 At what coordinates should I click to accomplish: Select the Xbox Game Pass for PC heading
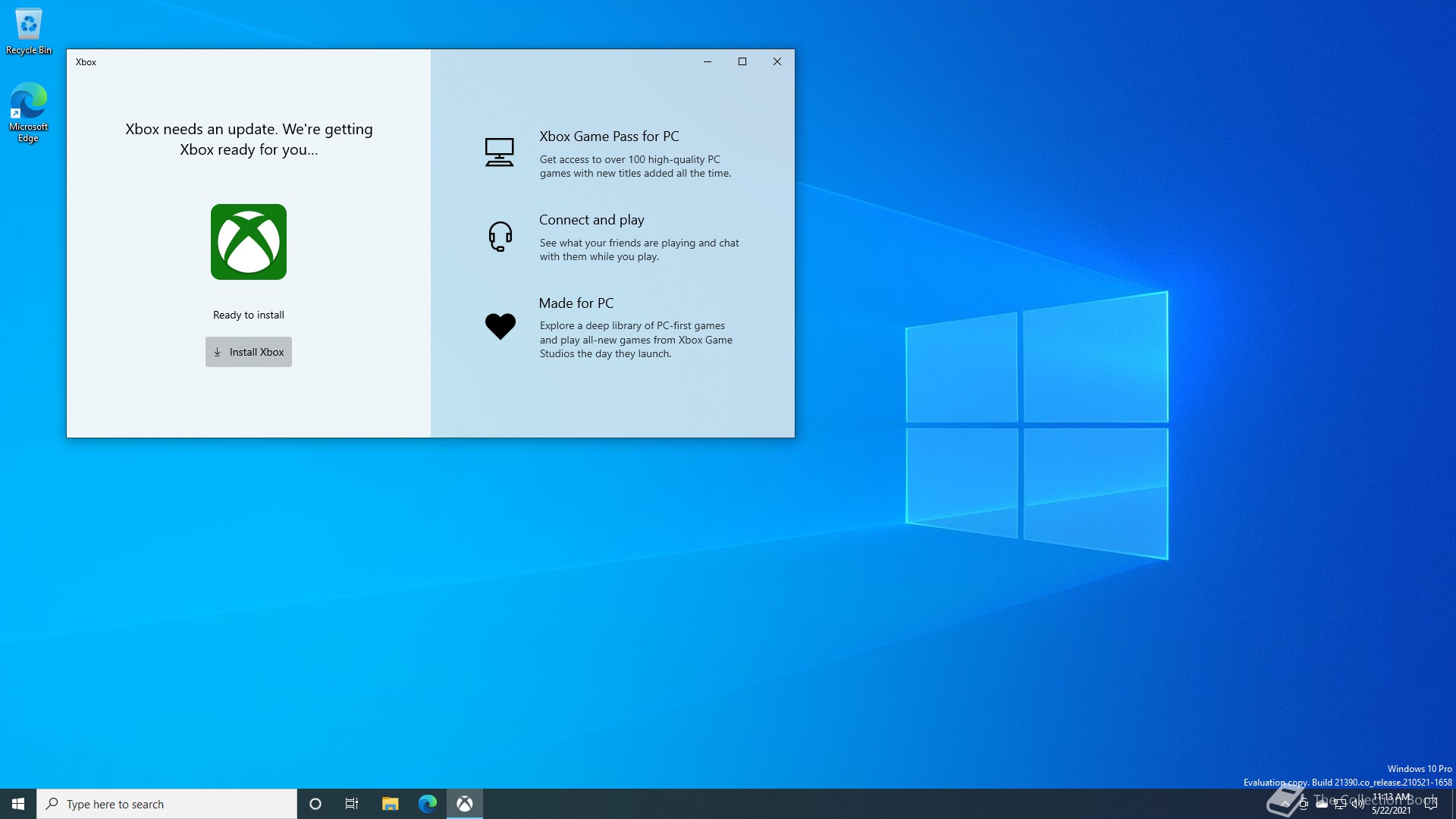609,136
